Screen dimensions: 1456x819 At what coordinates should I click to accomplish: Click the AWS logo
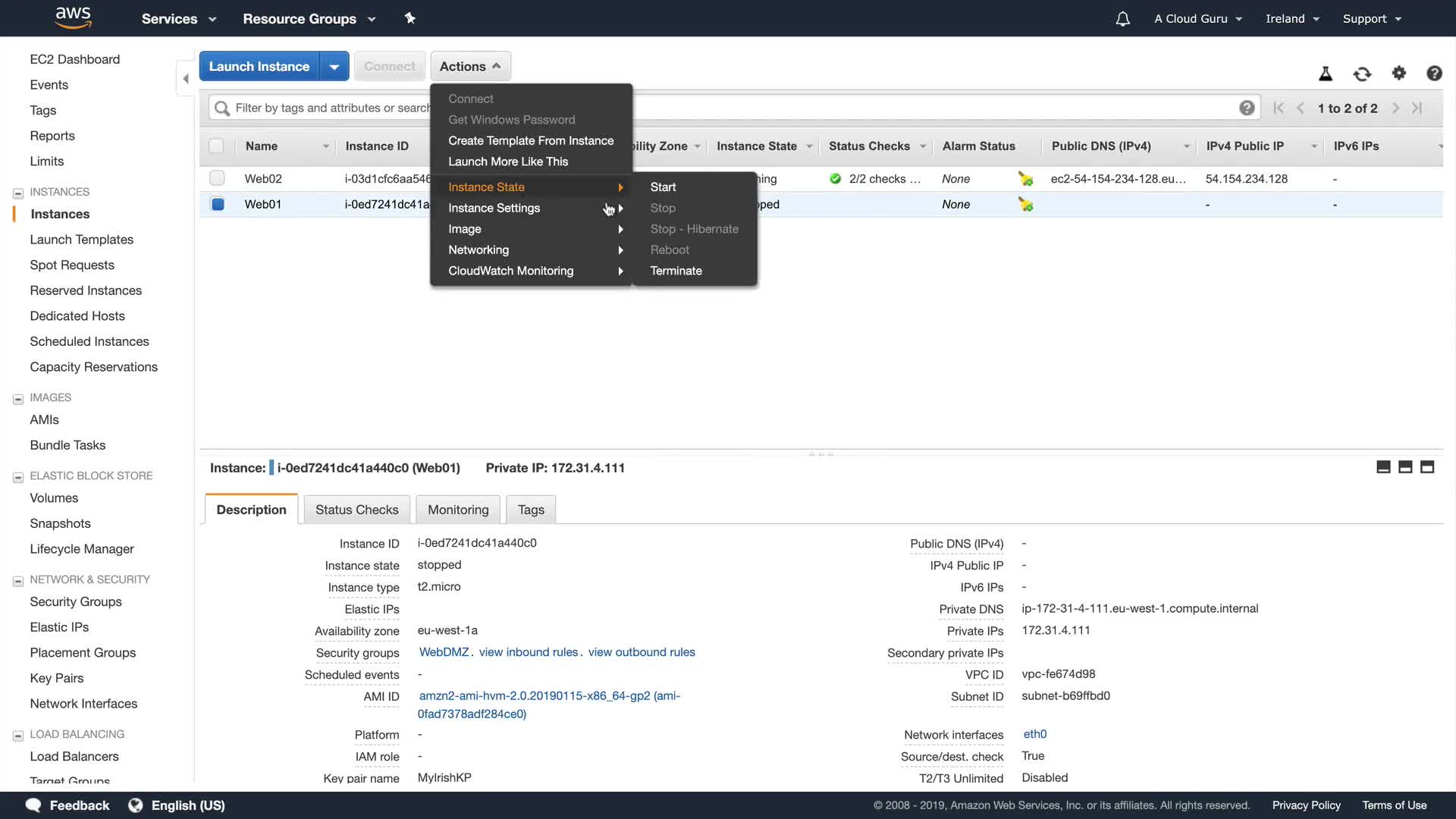point(74,17)
